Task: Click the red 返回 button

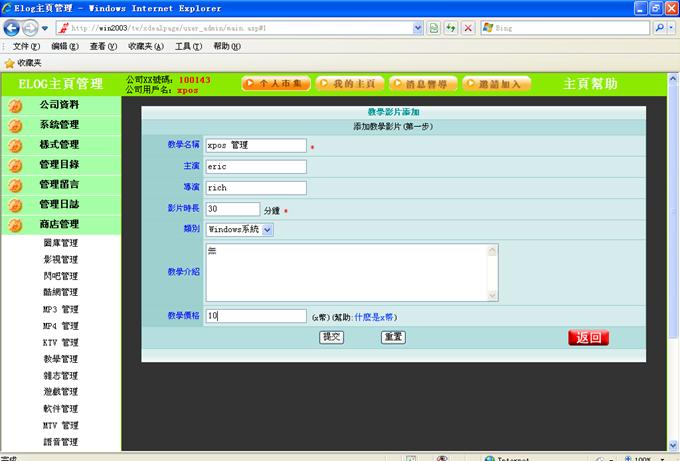Action: coord(588,338)
